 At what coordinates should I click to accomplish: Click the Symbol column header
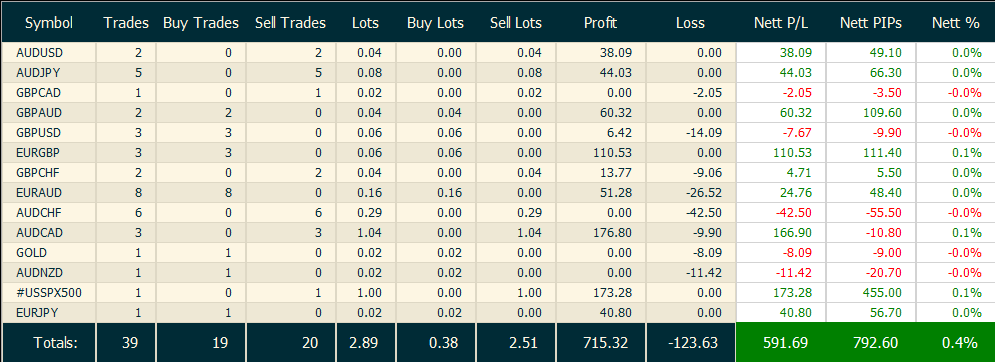pos(49,23)
